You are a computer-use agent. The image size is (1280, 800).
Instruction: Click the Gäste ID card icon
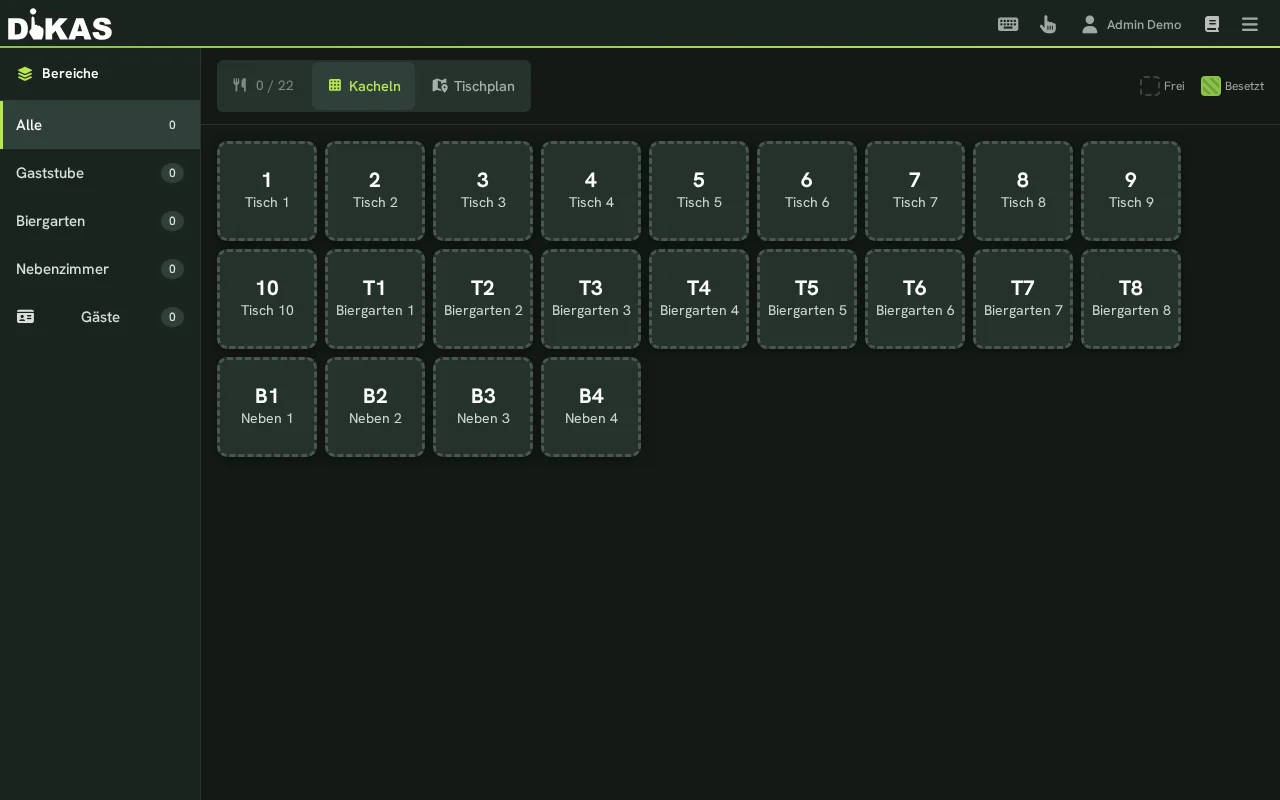[x=25, y=317]
